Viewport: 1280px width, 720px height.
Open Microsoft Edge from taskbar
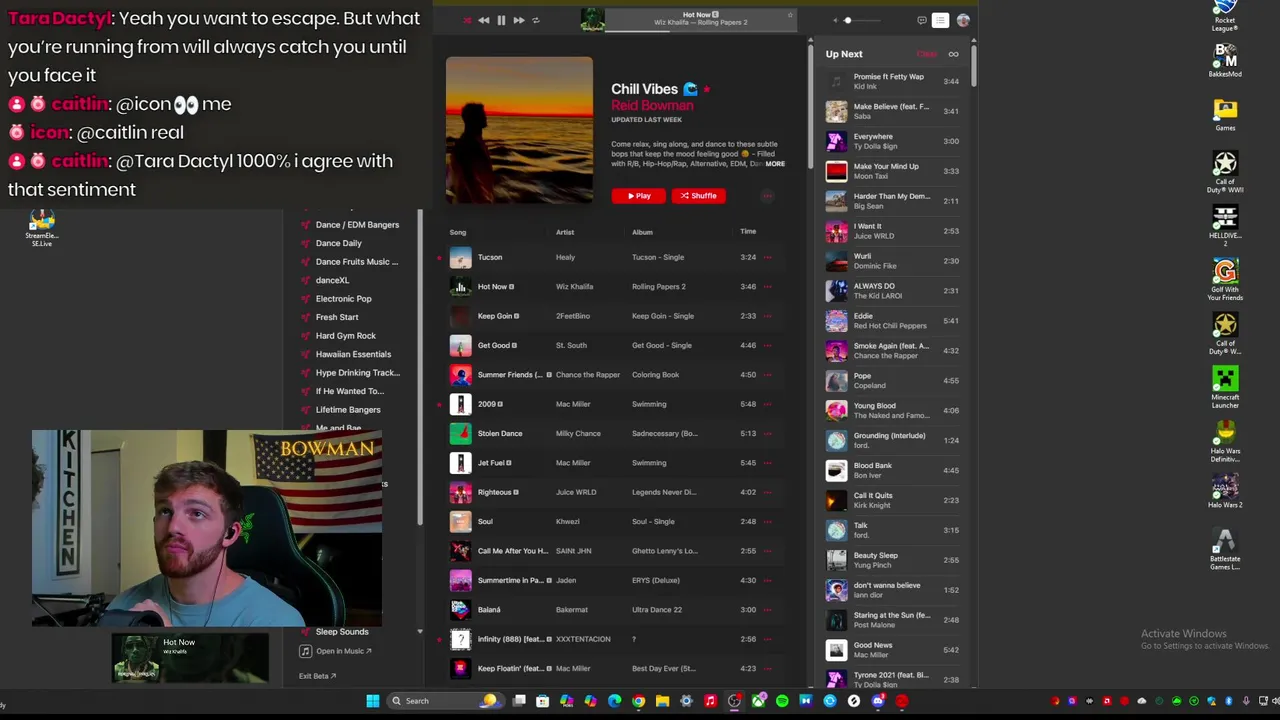pyautogui.click(x=614, y=701)
